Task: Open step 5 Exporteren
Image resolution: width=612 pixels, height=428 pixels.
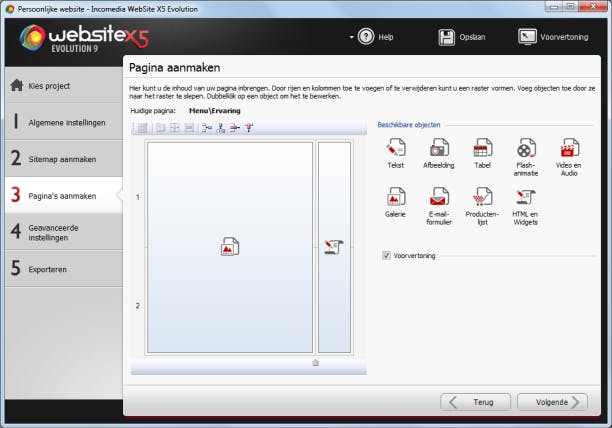Action: point(64,269)
